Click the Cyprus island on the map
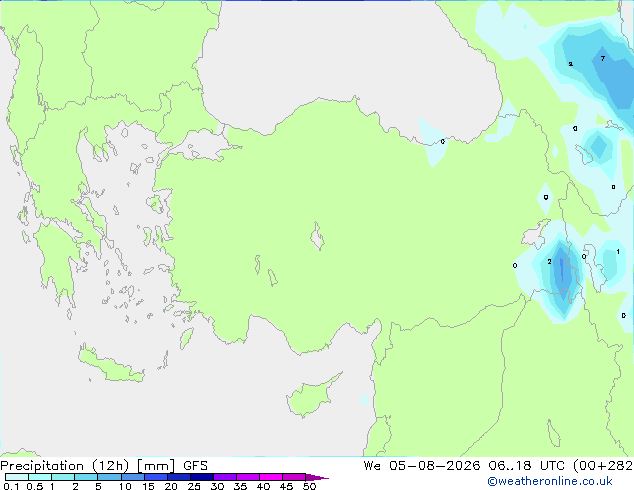This screenshot has width=634, height=490. click(x=311, y=397)
